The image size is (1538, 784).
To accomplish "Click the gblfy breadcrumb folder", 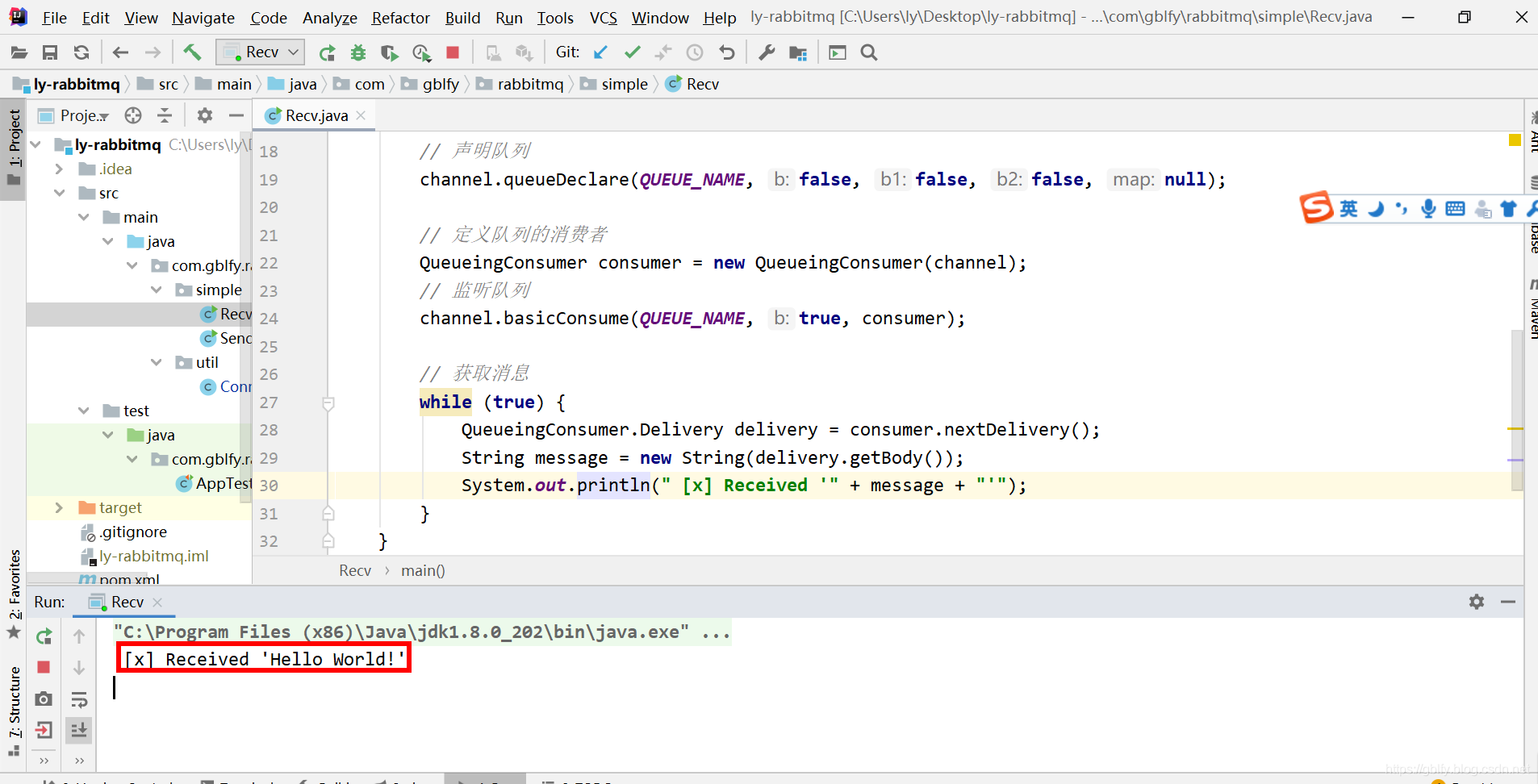I will [x=430, y=84].
